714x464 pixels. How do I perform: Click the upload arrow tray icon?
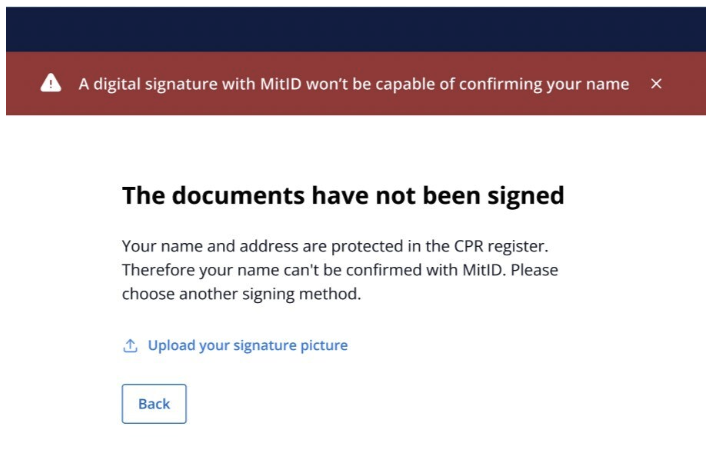coord(130,346)
